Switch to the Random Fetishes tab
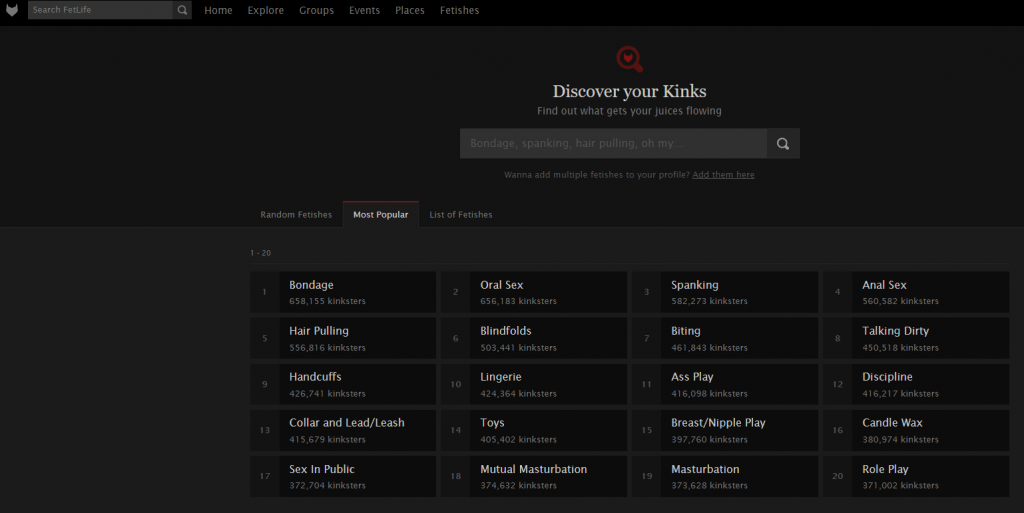Screen dimensions: 1024x513 point(296,215)
